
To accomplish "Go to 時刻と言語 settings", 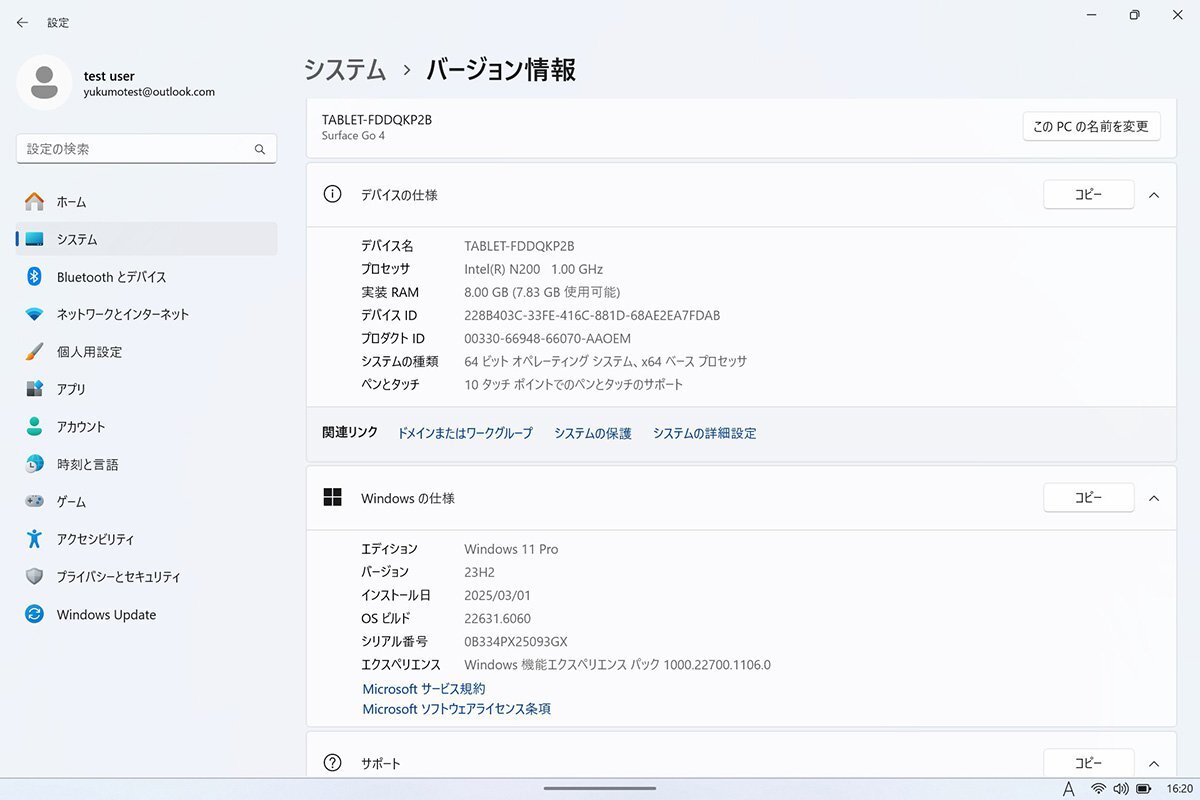I will 87,465.
